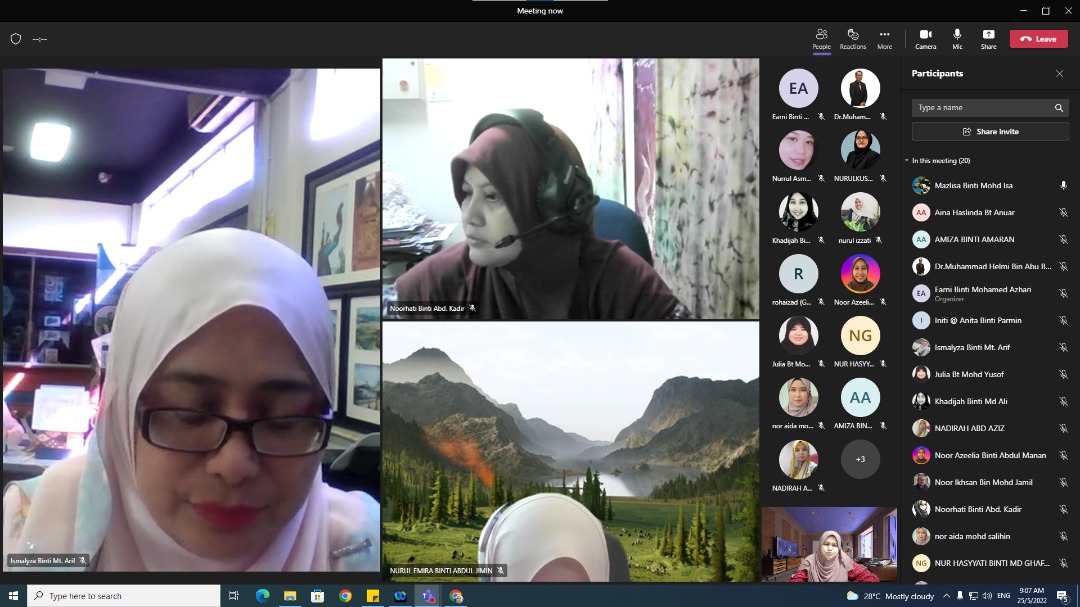Open File Explorer from taskbar
This screenshot has height=607, width=1080.
click(x=290, y=595)
